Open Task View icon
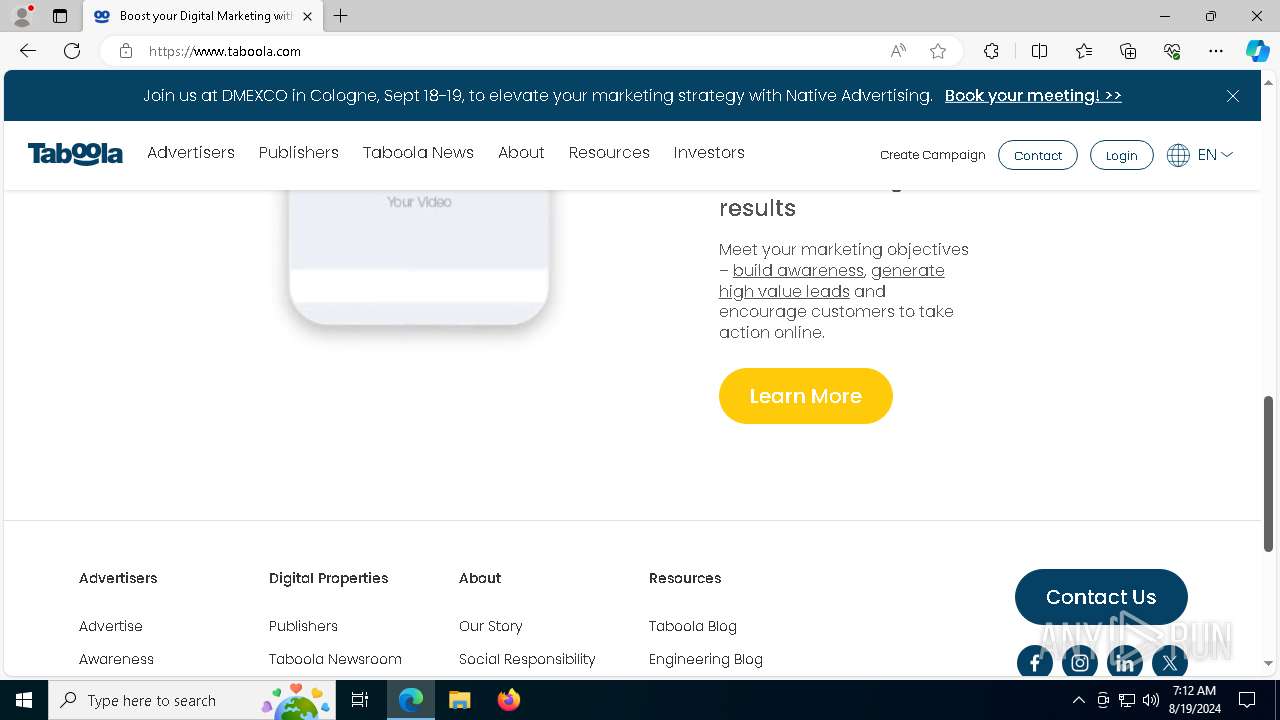The height and width of the screenshot is (720, 1280). (360, 700)
